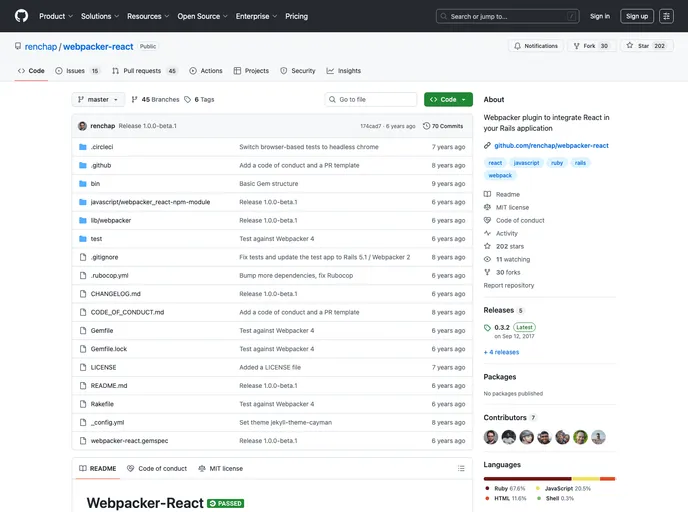688x512 pixels.
Task: Click the JavaScript segment in languages bar
Action: pos(586,479)
